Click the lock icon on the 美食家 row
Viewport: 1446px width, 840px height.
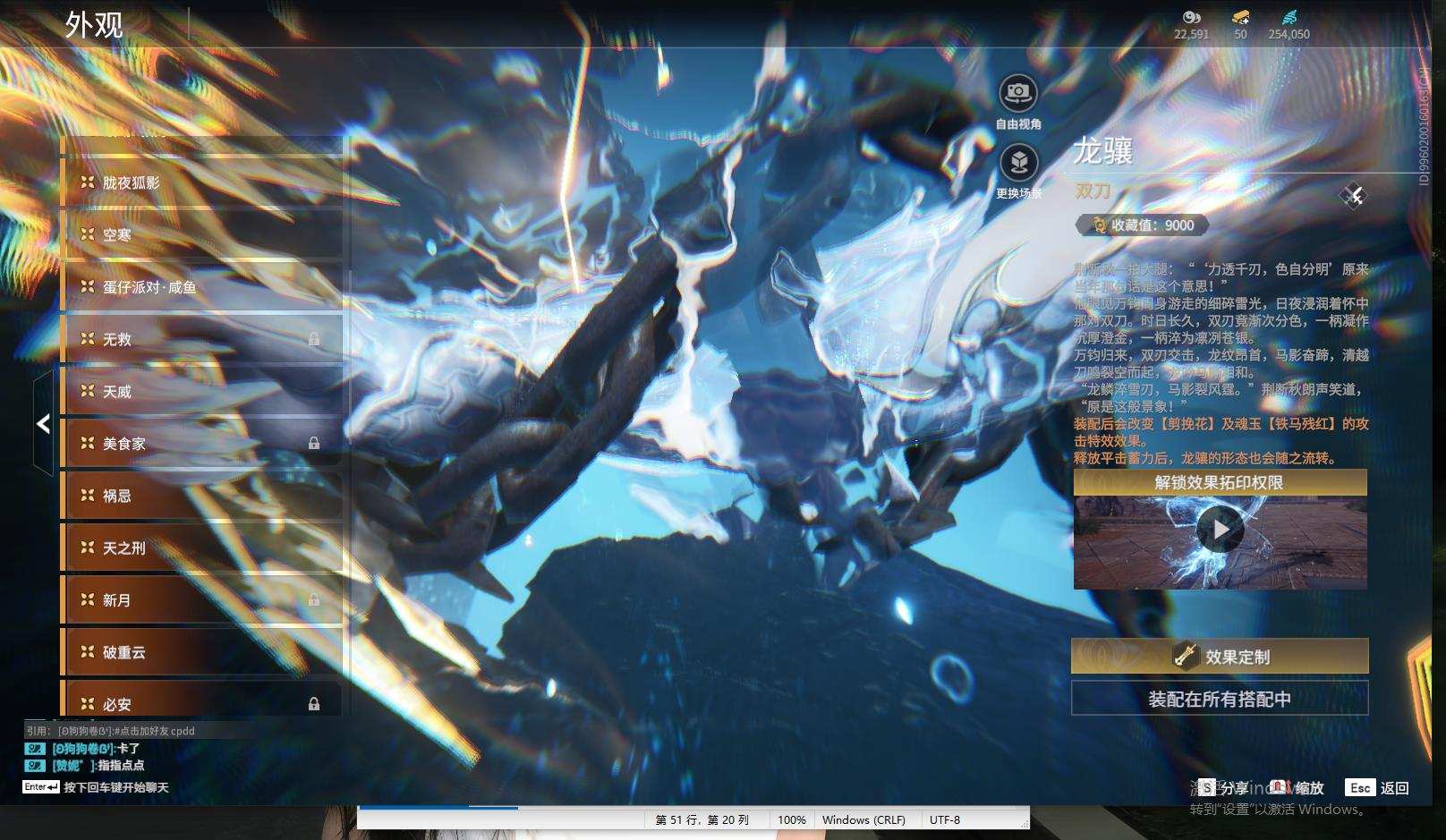click(314, 443)
